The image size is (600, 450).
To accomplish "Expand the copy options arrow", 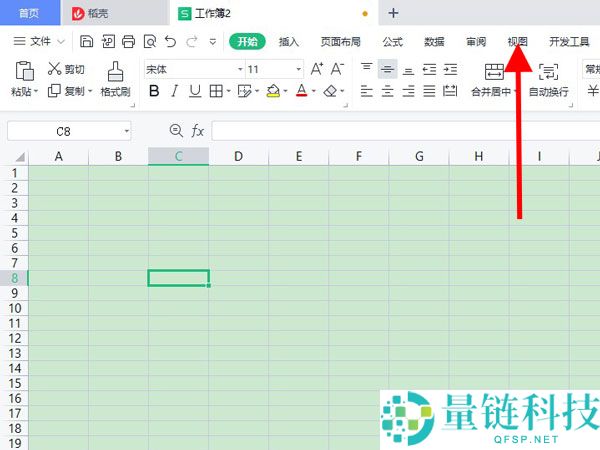I will point(90,91).
